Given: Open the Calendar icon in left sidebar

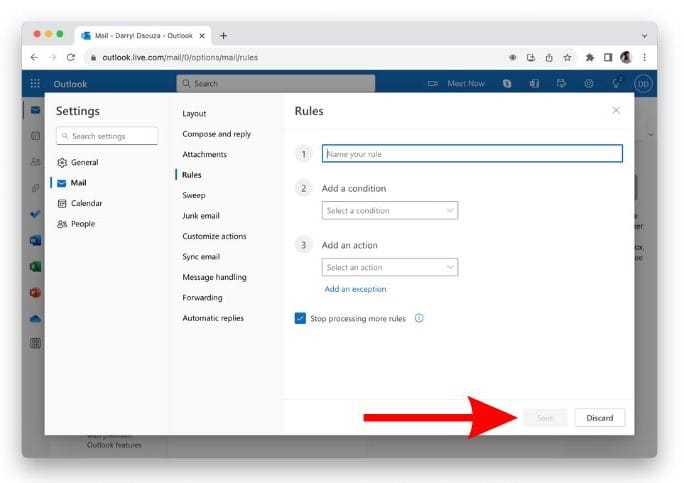Looking at the screenshot, I should [x=35, y=135].
